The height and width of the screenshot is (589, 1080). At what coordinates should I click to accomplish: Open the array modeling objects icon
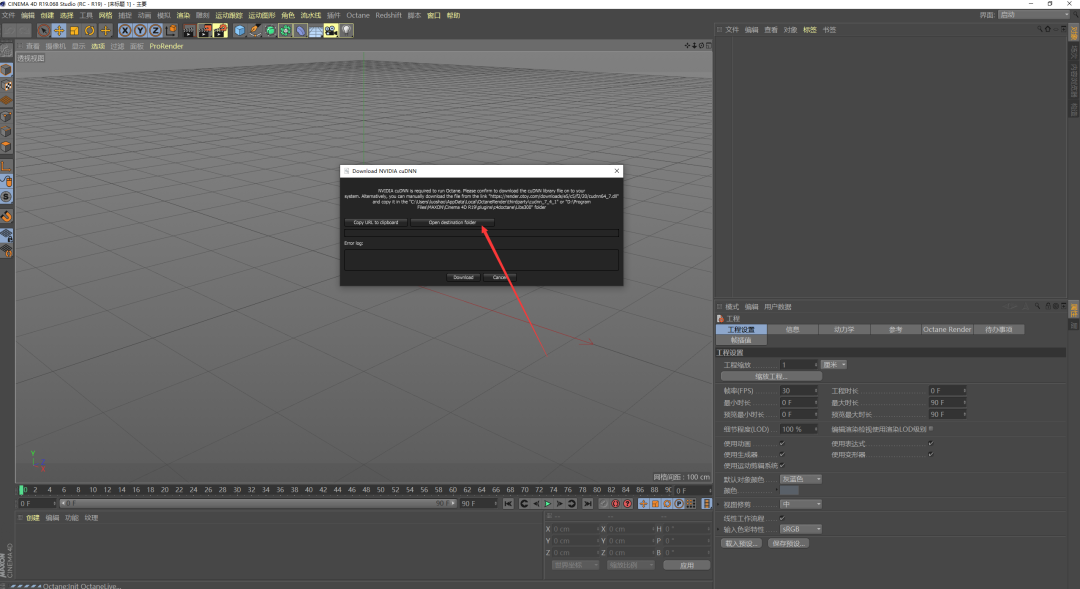(x=285, y=30)
